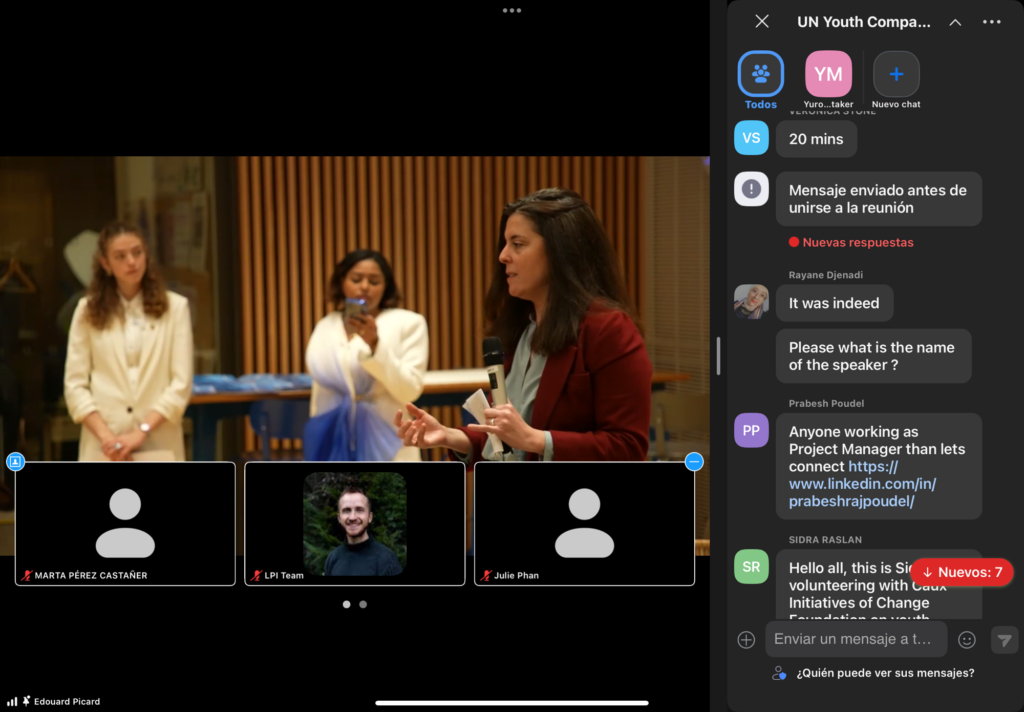The width and height of the screenshot is (1024, 712).
Task: Start a Nuevo chat with plus icon
Action: pos(896,75)
